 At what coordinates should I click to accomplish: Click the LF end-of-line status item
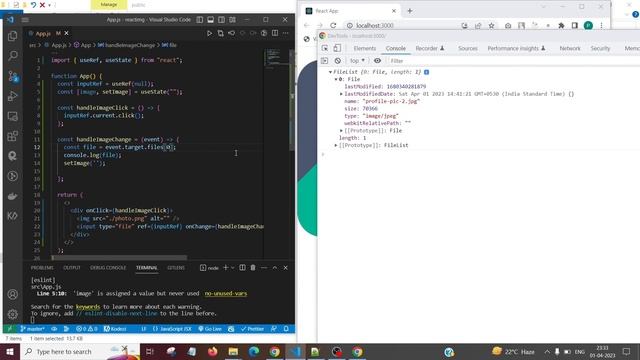coord(144,329)
